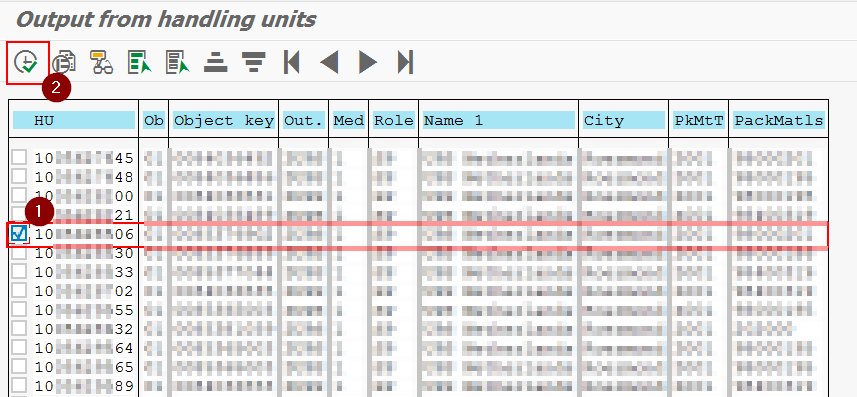Click the HU number ending in 06

point(84,235)
